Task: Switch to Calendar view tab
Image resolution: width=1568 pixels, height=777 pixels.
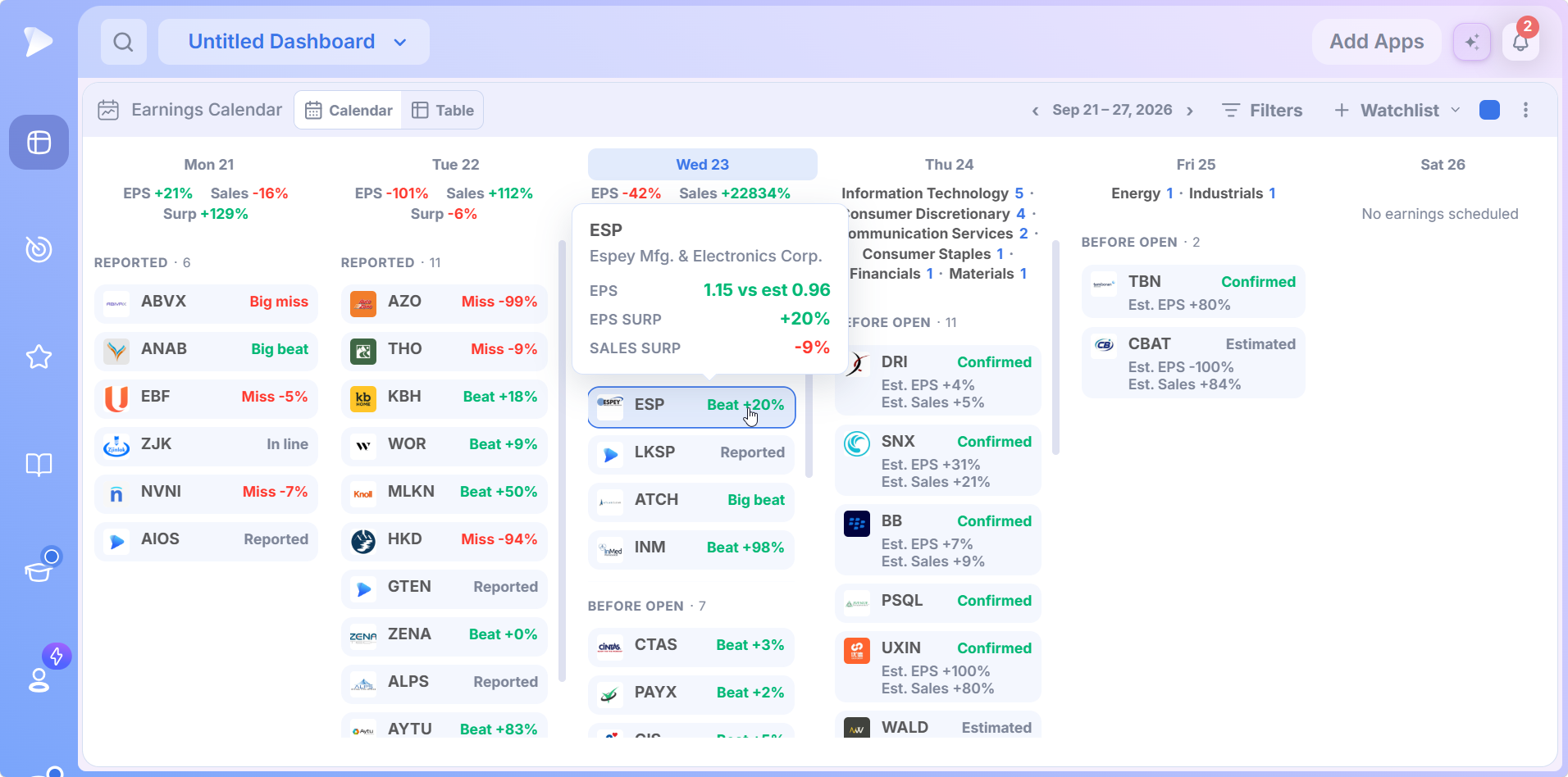Action: click(349, 110)
